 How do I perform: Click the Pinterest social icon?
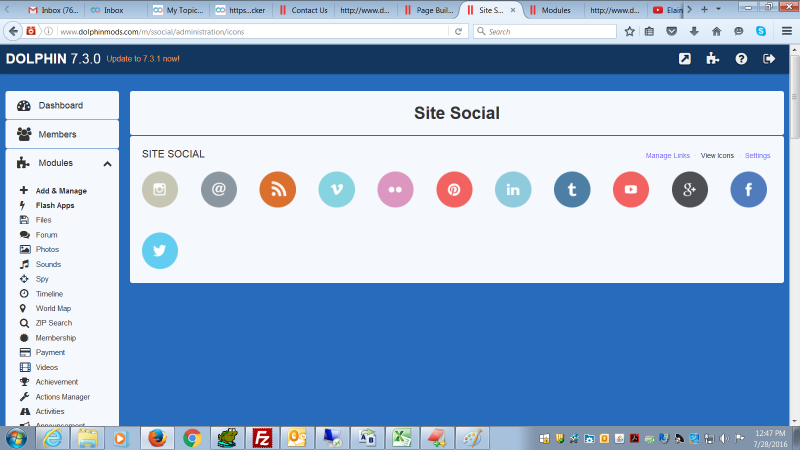tap(454, 189)
